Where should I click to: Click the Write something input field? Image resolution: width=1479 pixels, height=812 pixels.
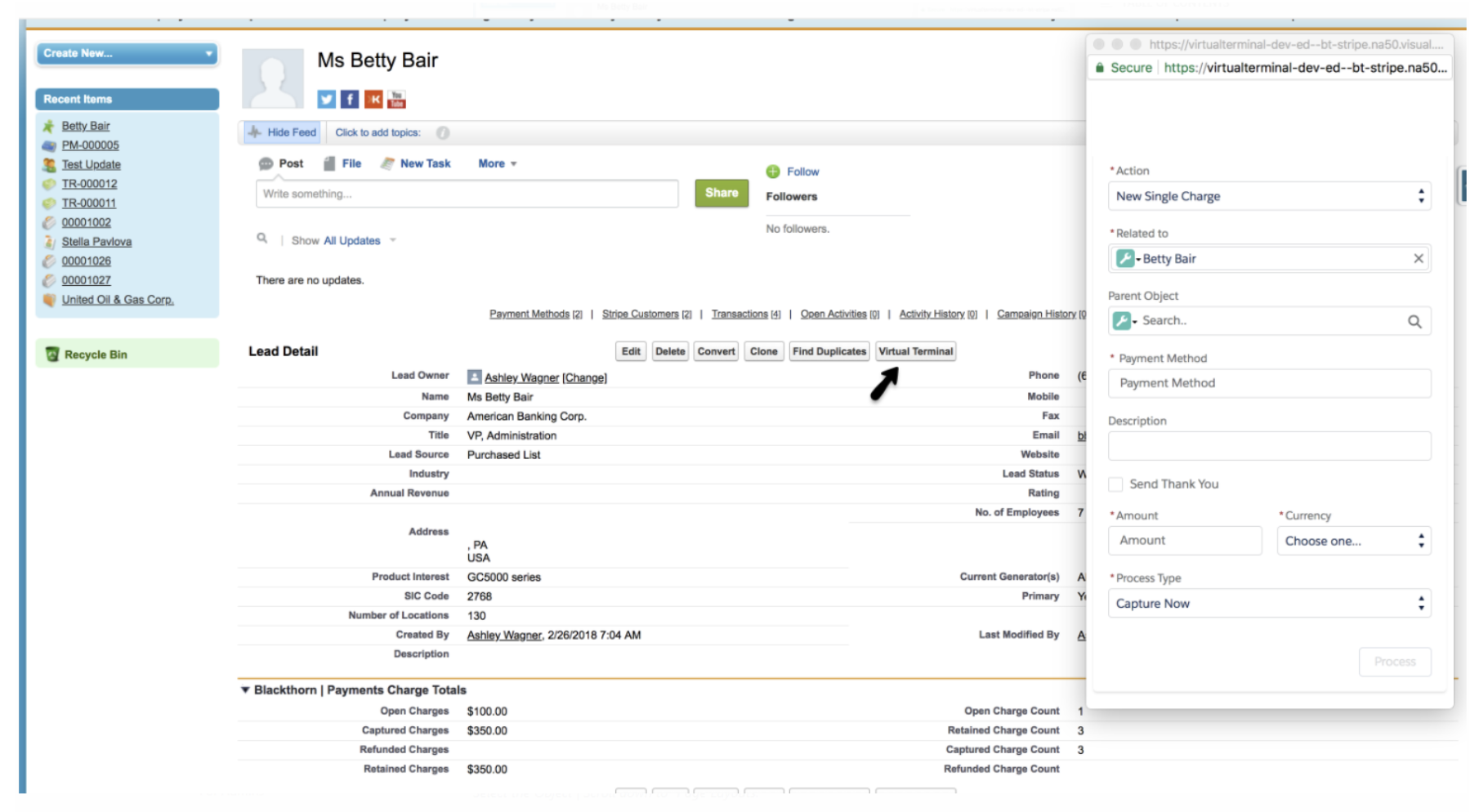467,194
